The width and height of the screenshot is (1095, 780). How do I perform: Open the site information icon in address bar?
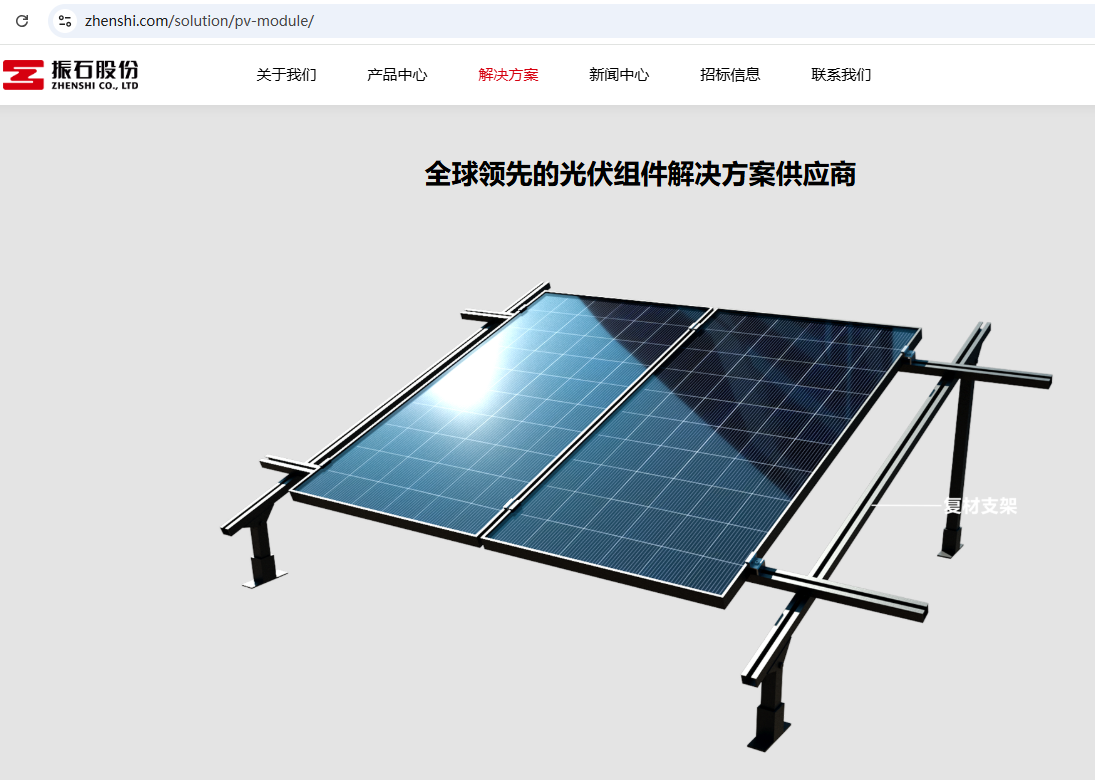point(65,21)
